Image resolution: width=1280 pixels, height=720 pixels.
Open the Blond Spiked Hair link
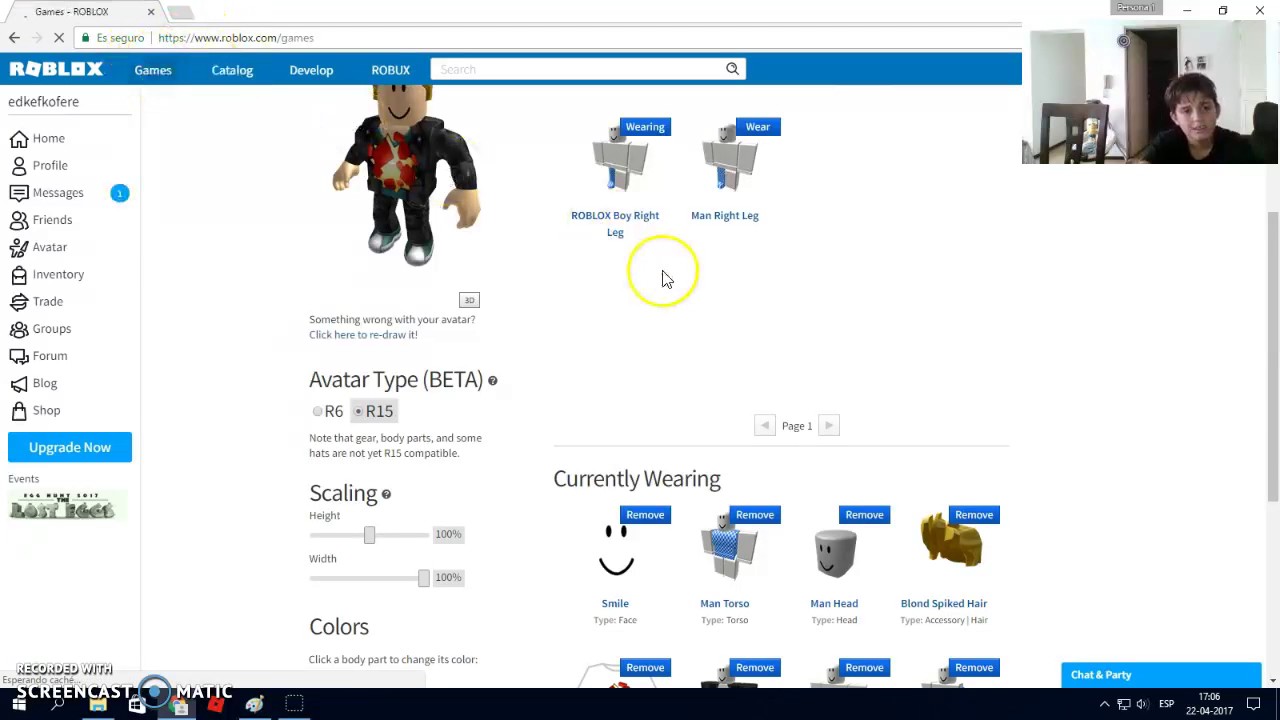point(944,603)
